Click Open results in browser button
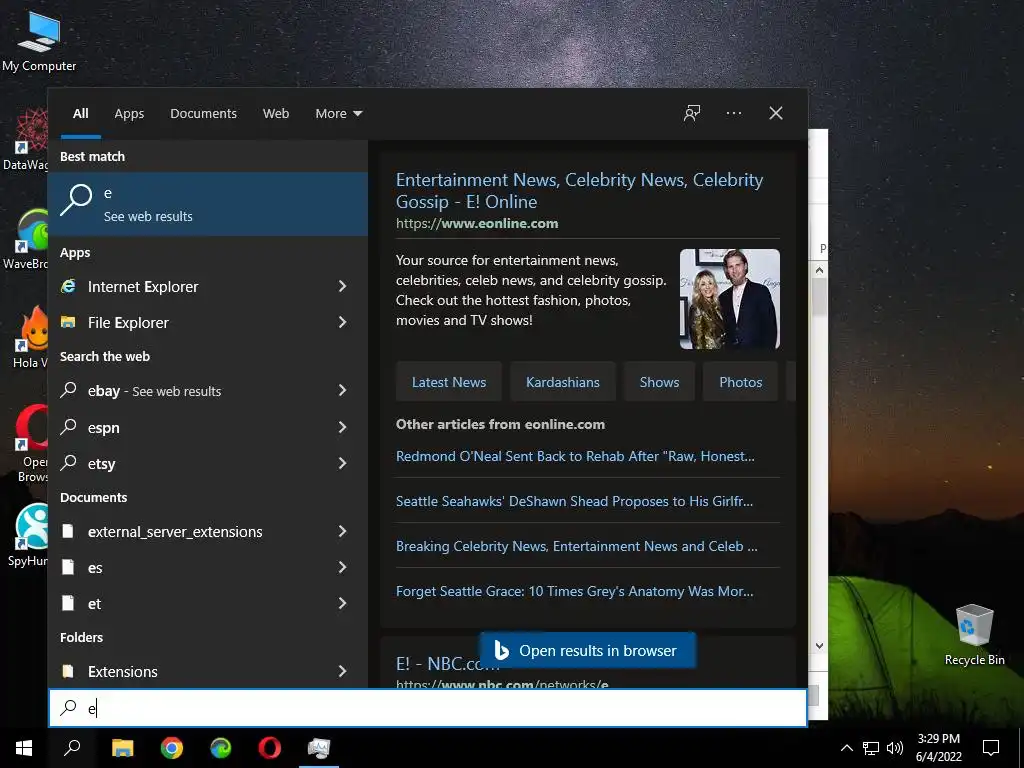Viewport: 1024px width, 768px height. click(x=587, y=650)
